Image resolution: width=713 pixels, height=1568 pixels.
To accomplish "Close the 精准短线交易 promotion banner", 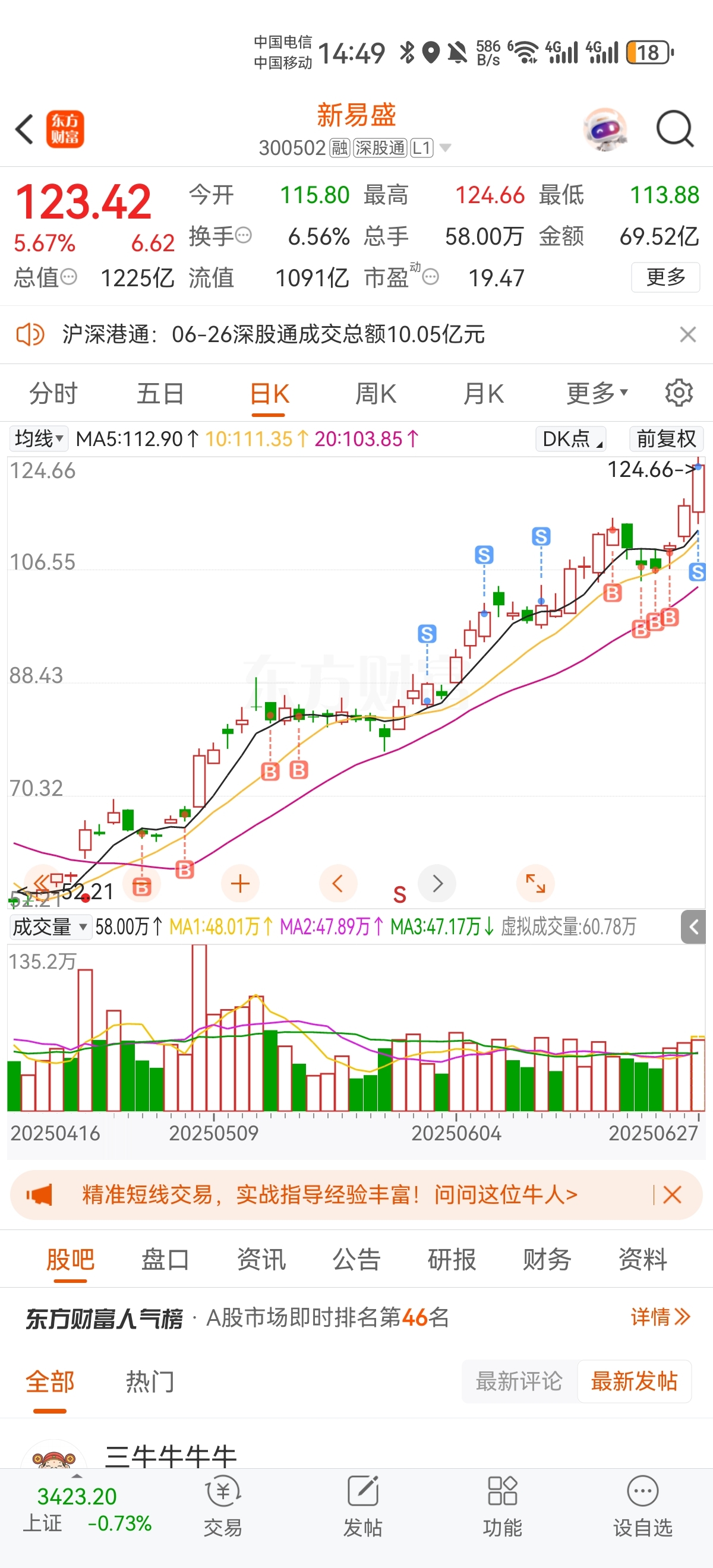I will (672, 1195).
